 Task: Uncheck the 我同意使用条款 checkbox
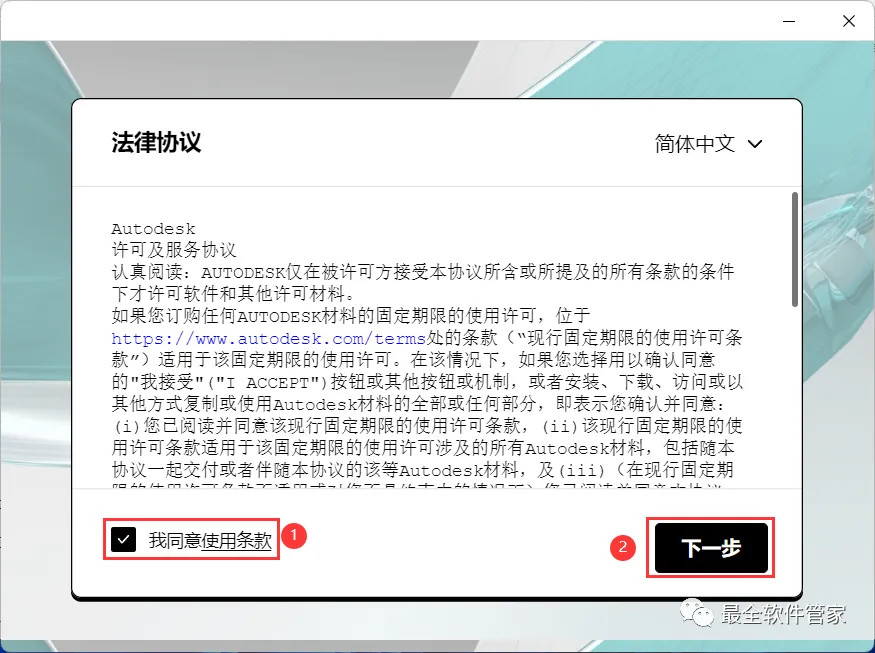coord(123,539)
